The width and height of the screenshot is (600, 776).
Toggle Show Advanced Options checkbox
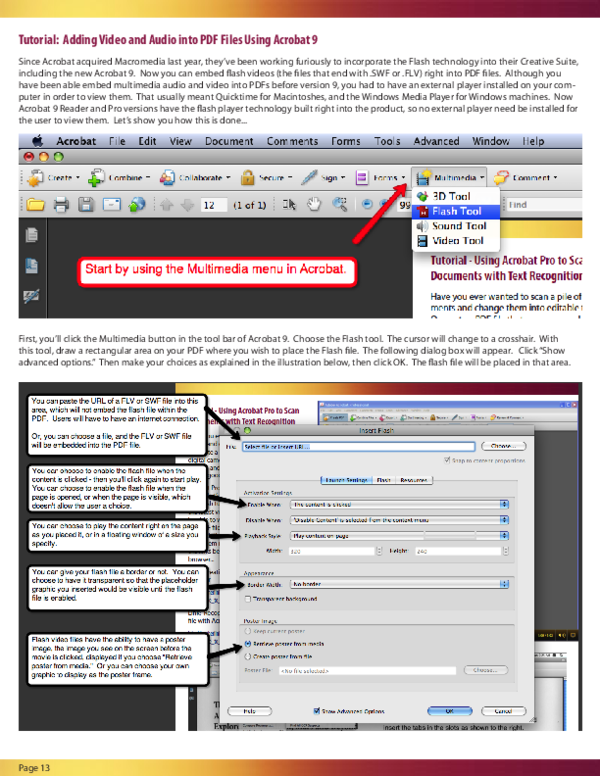(317, 711)
